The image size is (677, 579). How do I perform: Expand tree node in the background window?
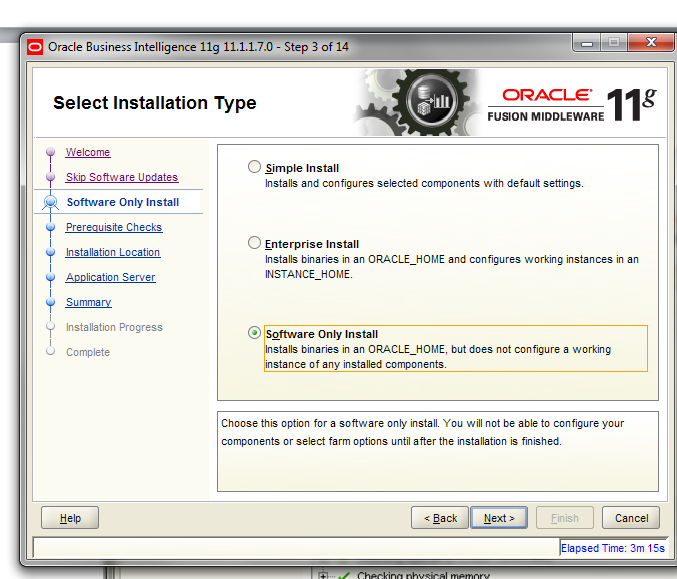[x=323, y=576]
